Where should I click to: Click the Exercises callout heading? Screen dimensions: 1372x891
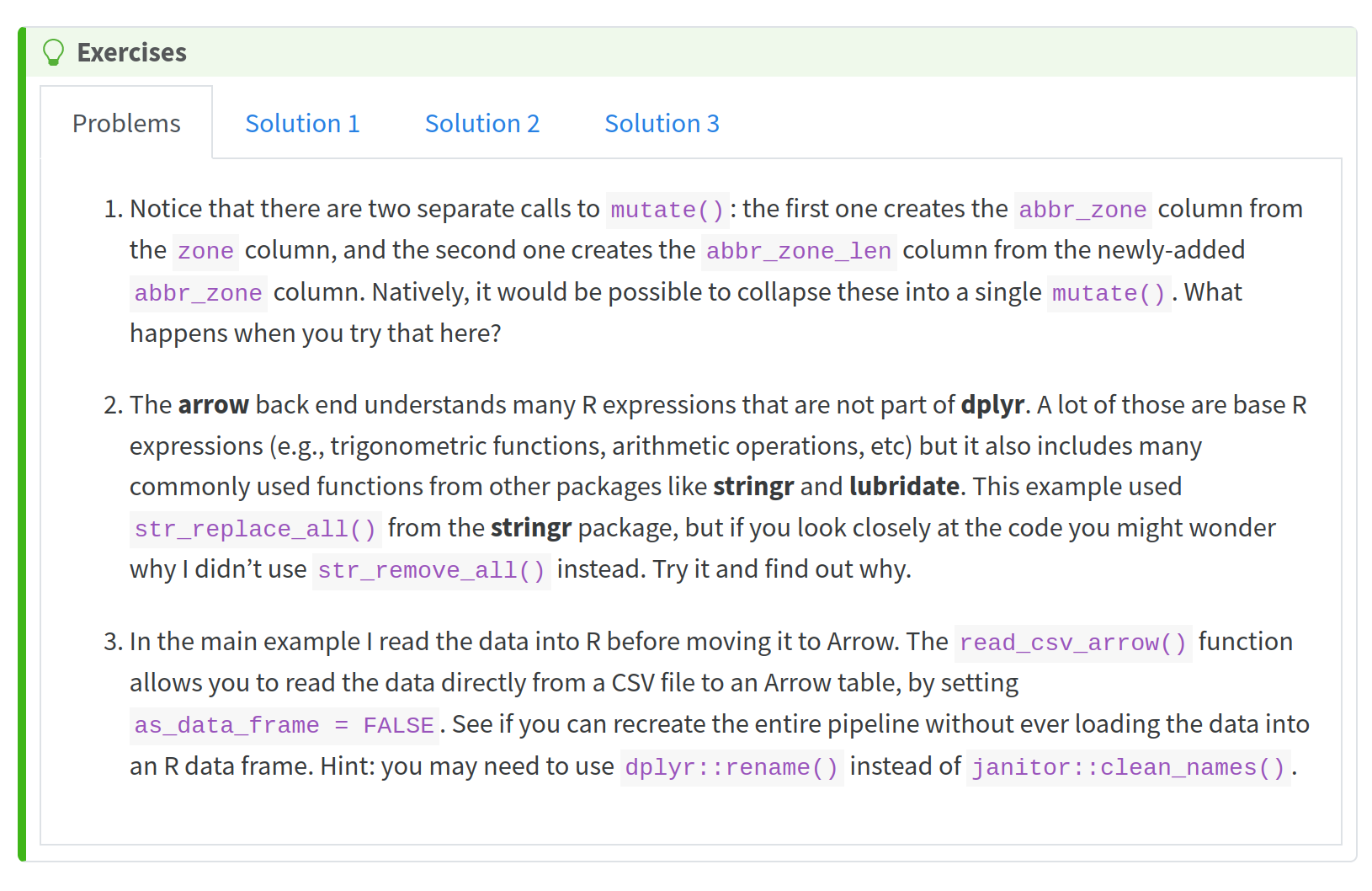(131, 52)
